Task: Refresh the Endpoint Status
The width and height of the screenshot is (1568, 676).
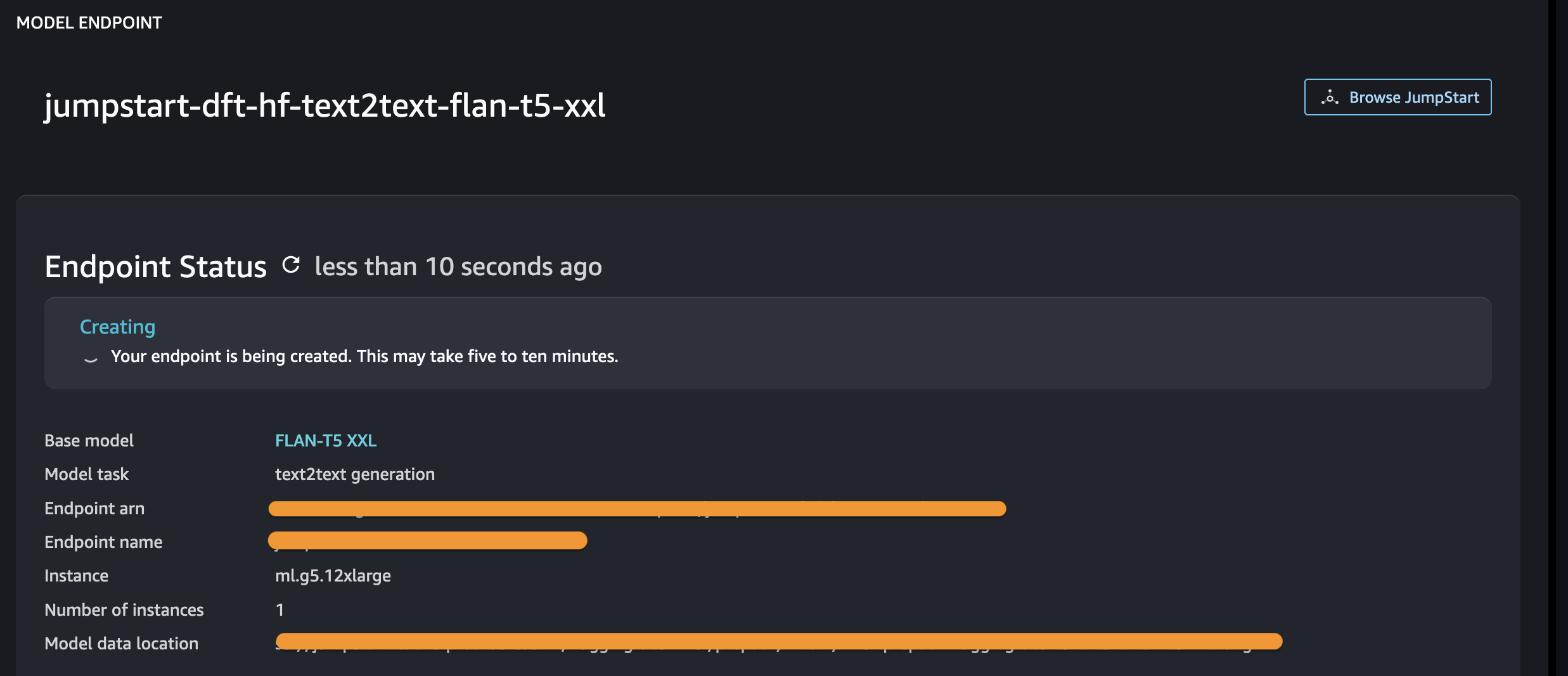Action: coord(291,265)
